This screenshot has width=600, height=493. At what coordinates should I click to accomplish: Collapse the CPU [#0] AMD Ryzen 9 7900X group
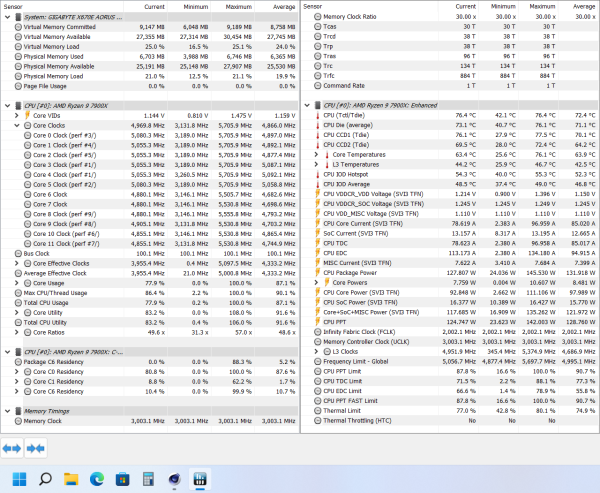click(x=7, y=105)
